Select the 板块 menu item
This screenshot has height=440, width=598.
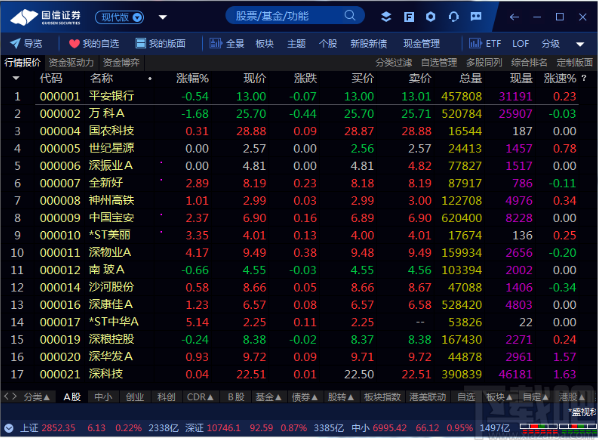264,44
